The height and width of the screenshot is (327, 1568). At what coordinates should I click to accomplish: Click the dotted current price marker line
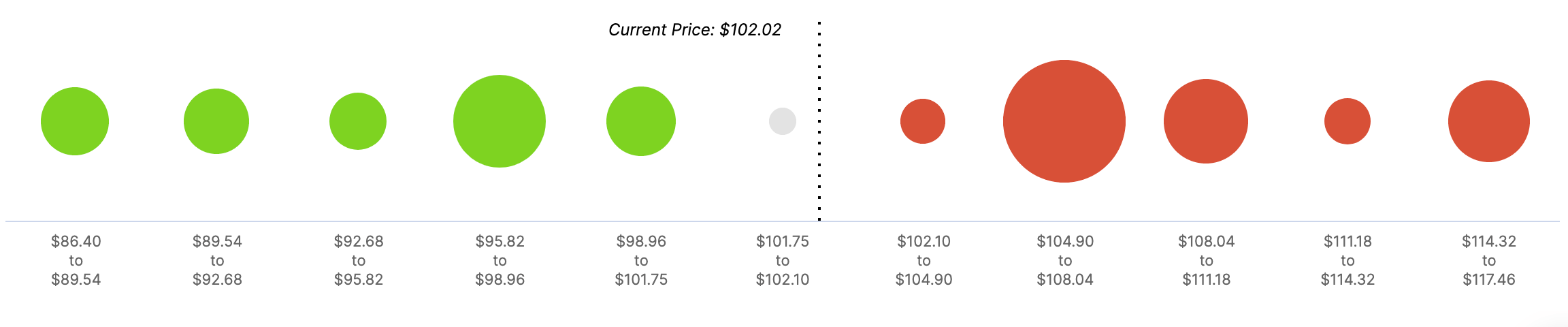(819, 121)
